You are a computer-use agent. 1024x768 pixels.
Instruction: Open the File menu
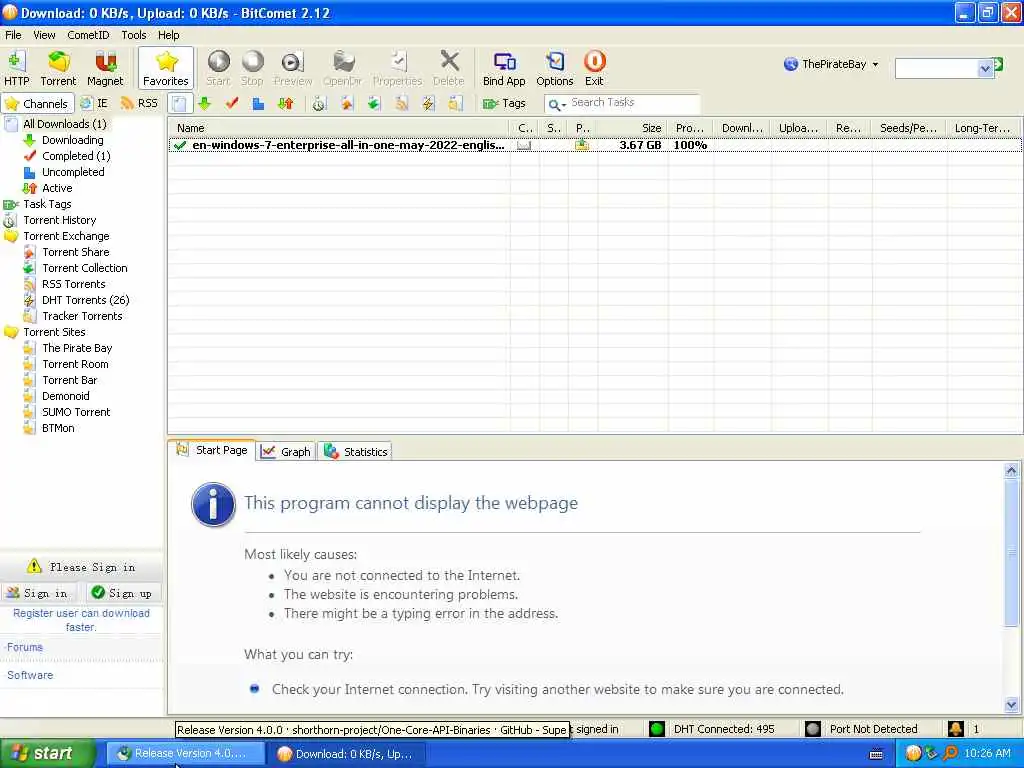pyautogui.click(x=13, y=35)
